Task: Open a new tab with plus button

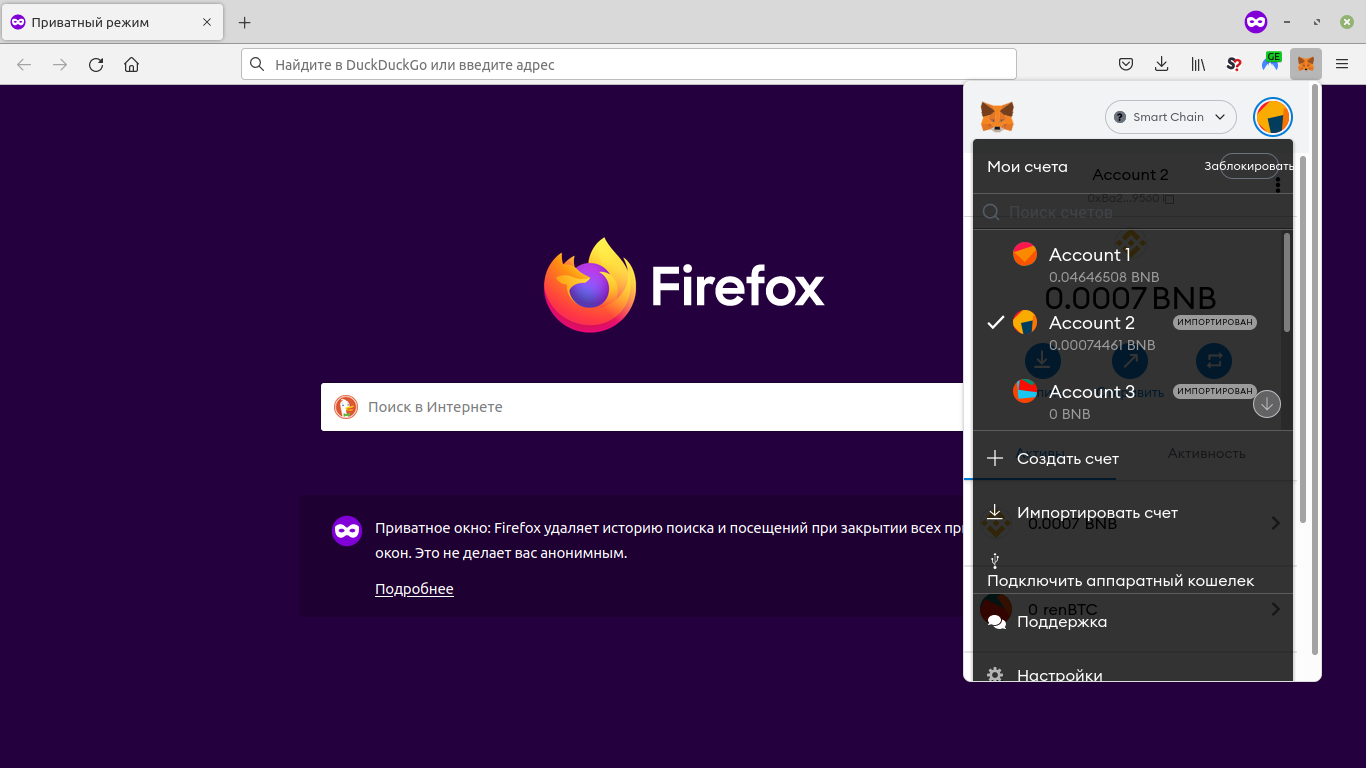Action: [245, 22]
